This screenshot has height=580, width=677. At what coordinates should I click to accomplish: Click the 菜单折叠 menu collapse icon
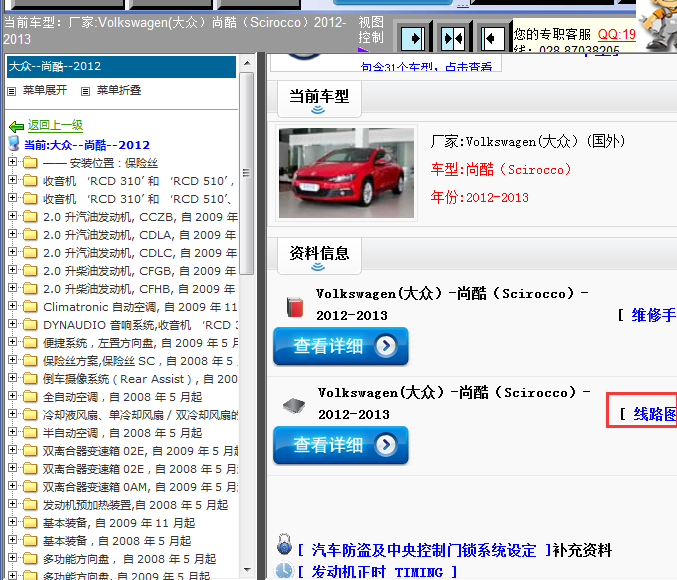(85, 91)
